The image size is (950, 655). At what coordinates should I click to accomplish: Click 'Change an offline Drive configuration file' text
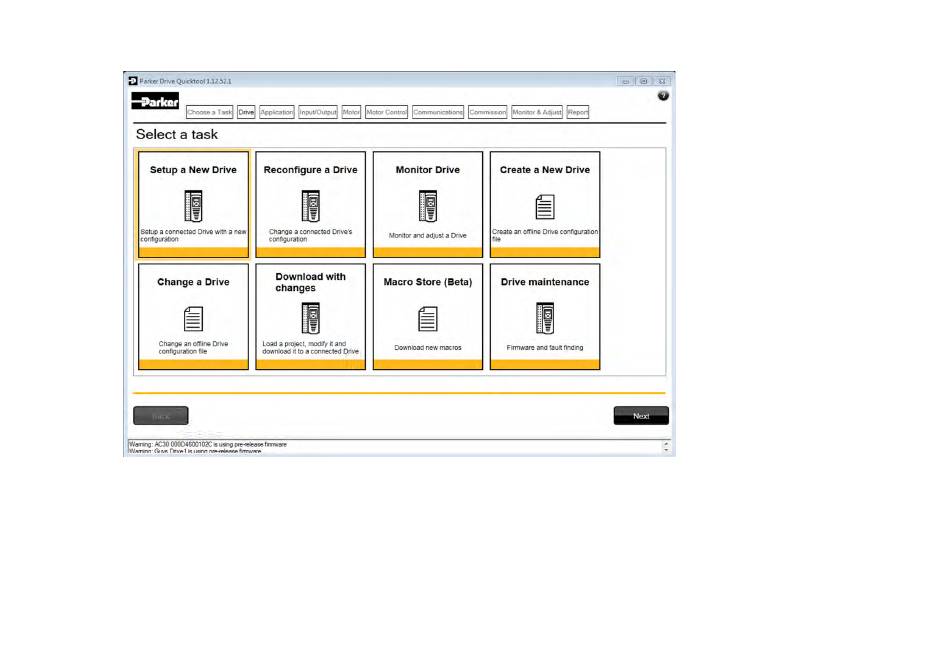[x=193, y=348]
